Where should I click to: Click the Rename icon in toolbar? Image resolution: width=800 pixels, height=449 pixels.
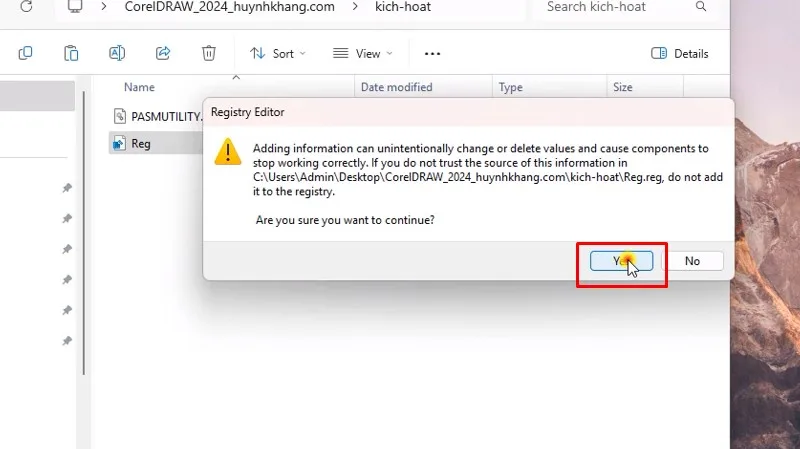pos(117,53)
